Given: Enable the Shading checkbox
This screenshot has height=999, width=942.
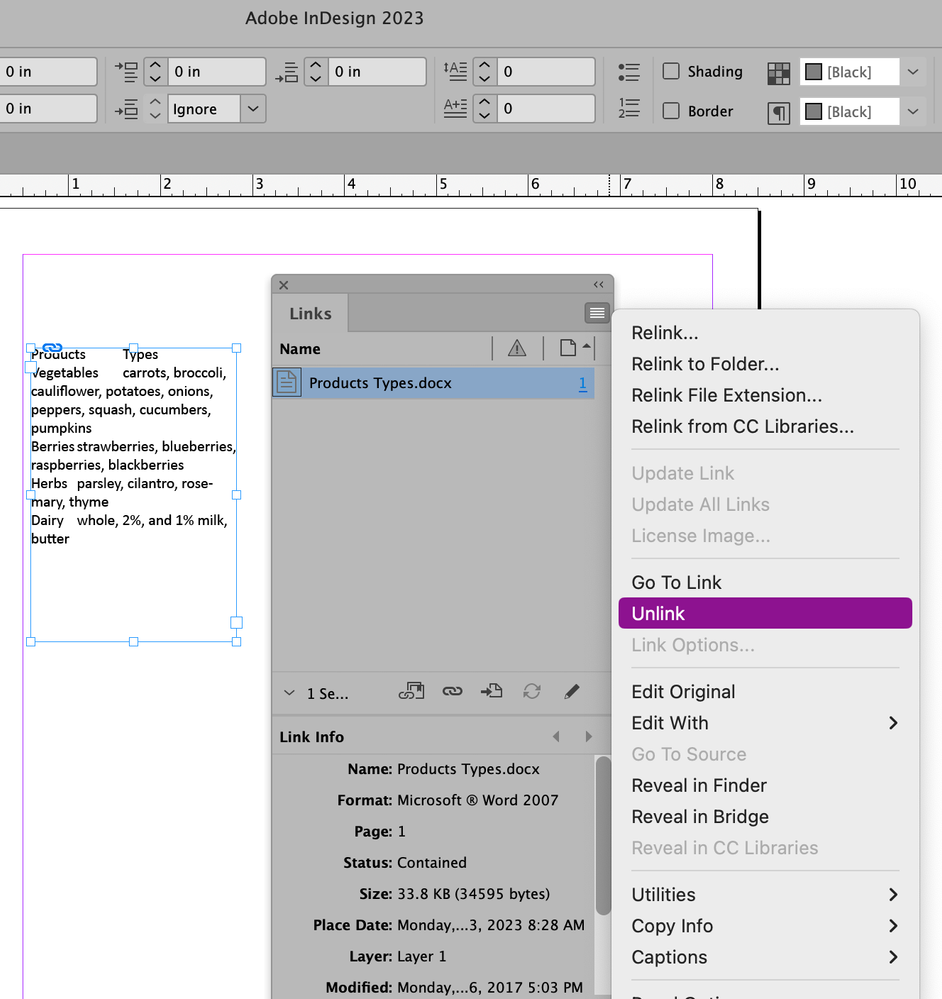Looking at the screenshot, I should click(x=671, y=71).
